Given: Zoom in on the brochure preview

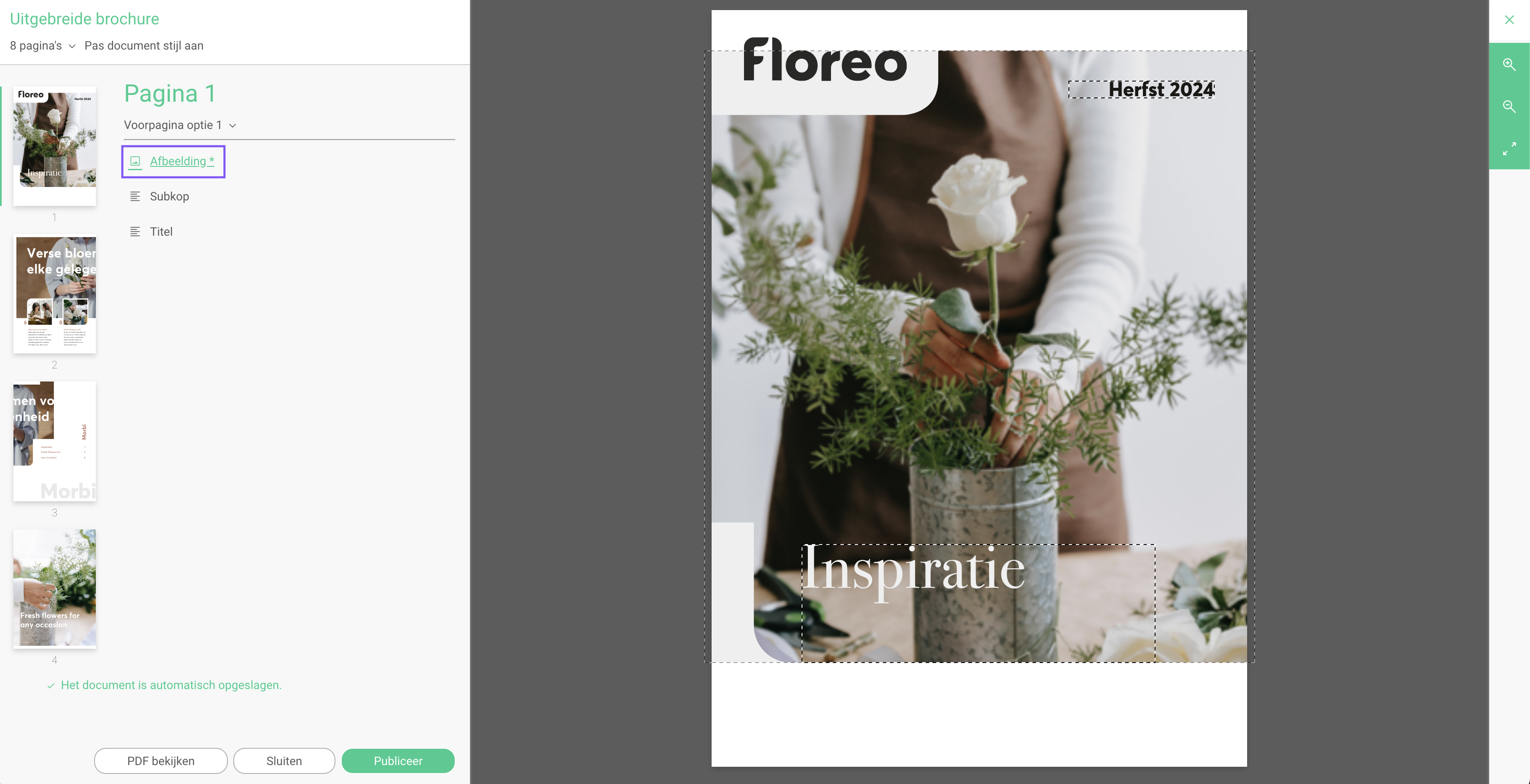Looking at the screenshot, I should [1509, 64].
